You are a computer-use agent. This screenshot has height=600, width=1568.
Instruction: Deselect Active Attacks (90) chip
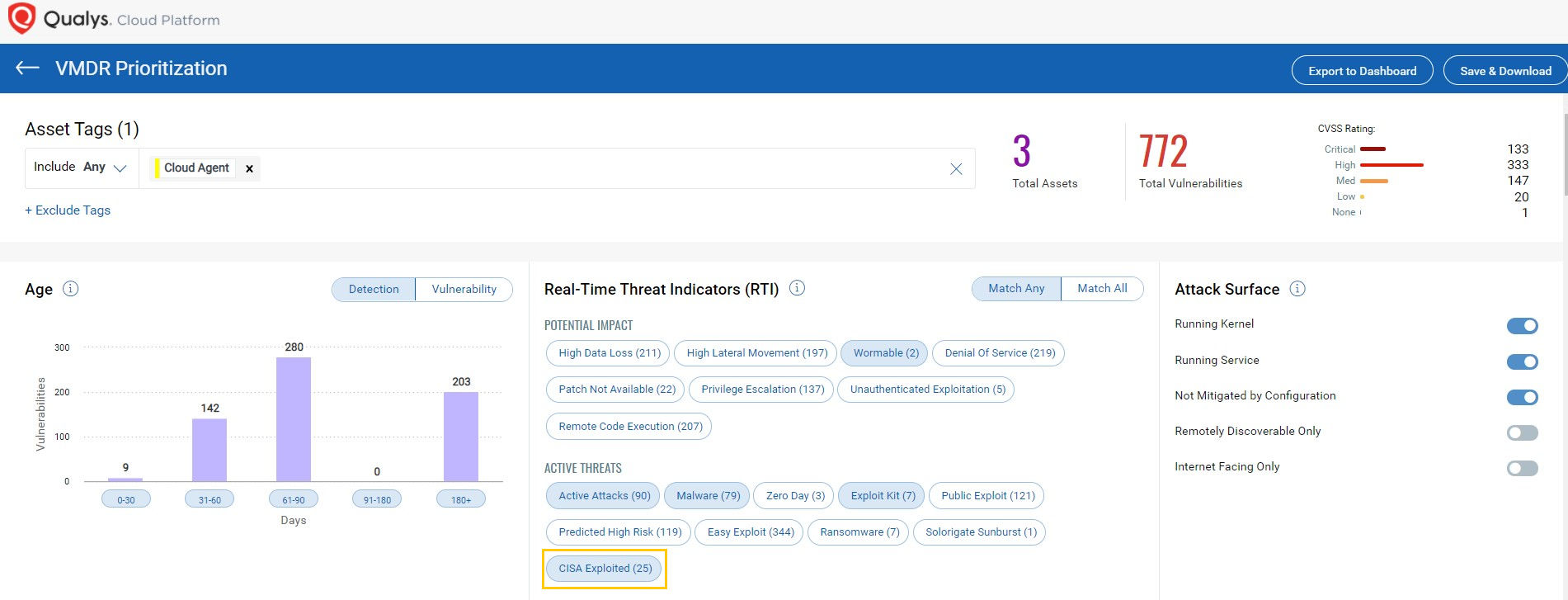(x=604, y=496)
